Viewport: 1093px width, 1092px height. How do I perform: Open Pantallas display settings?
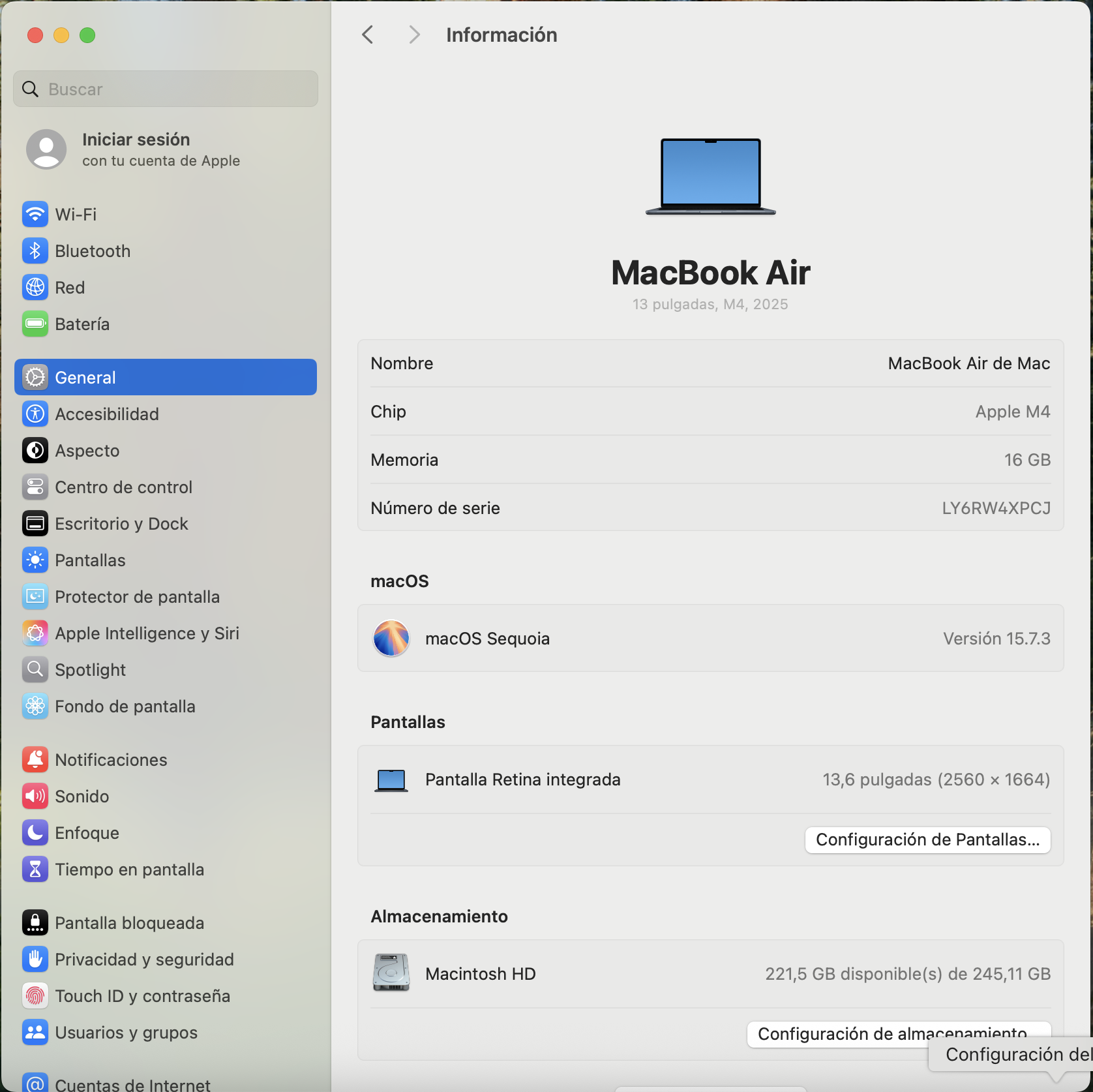[x=90, y=560]
